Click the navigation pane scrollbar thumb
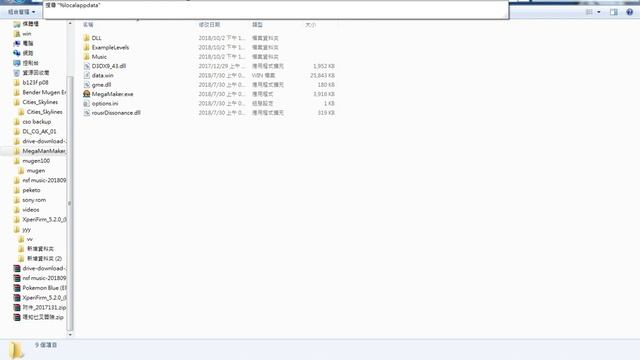 click(x=70, y=203)
